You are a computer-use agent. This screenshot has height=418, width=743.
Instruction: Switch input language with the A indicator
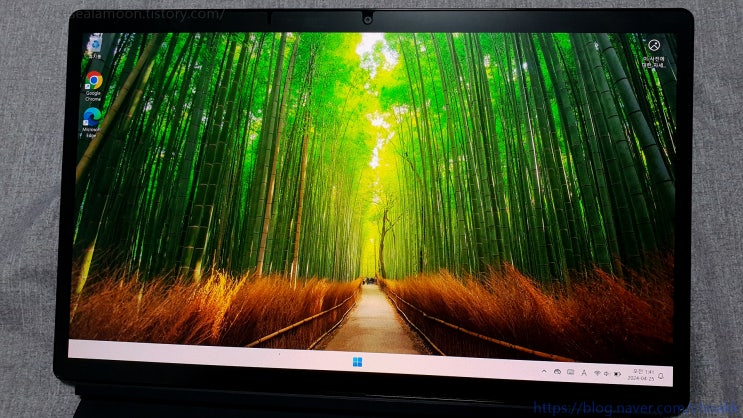coord(584,373)
